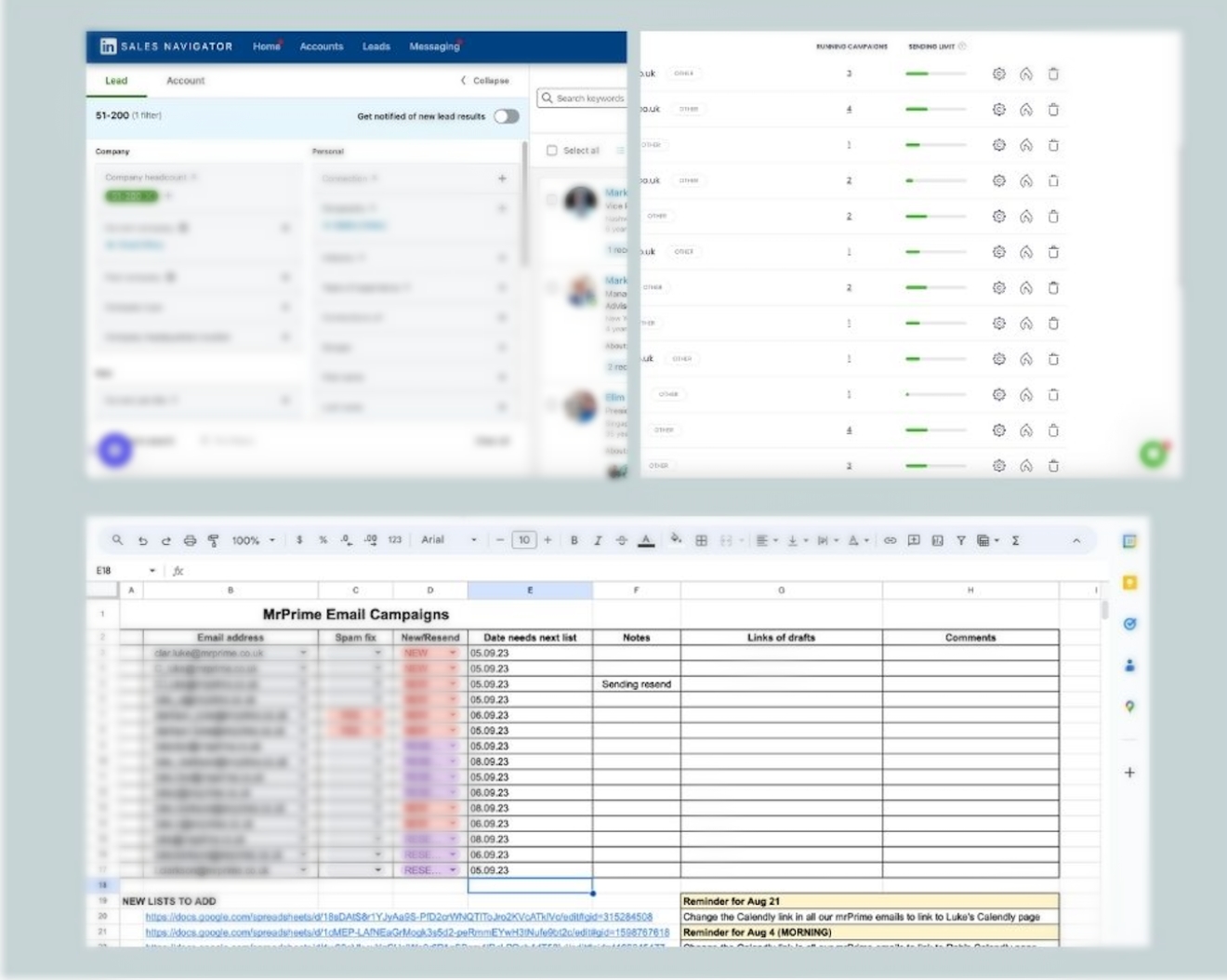The width and height of the screenshot is (1227, 980).
Task: Open the first spreadsheet link under NEW LISTS TO ADD
Action: pos(399,917)
